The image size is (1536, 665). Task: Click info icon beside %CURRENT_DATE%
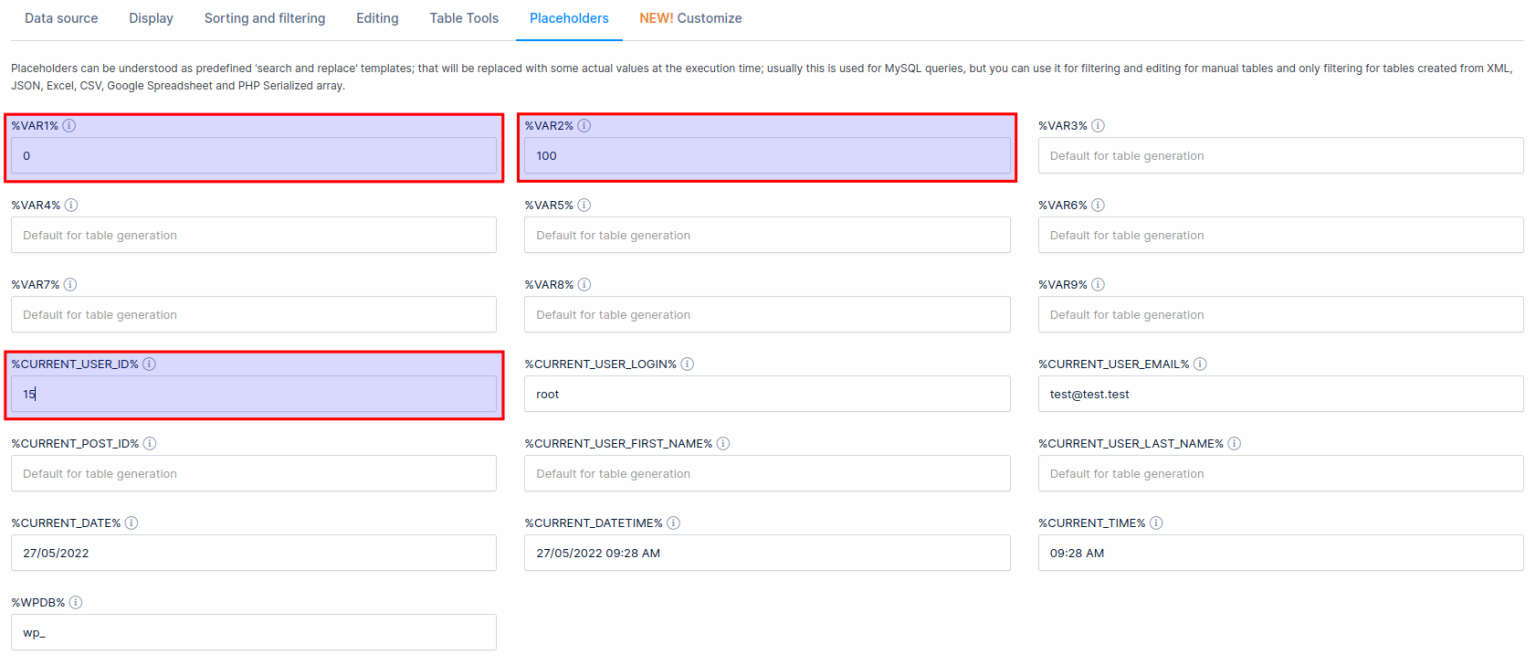pyautogui.click(x=132, y=523)
